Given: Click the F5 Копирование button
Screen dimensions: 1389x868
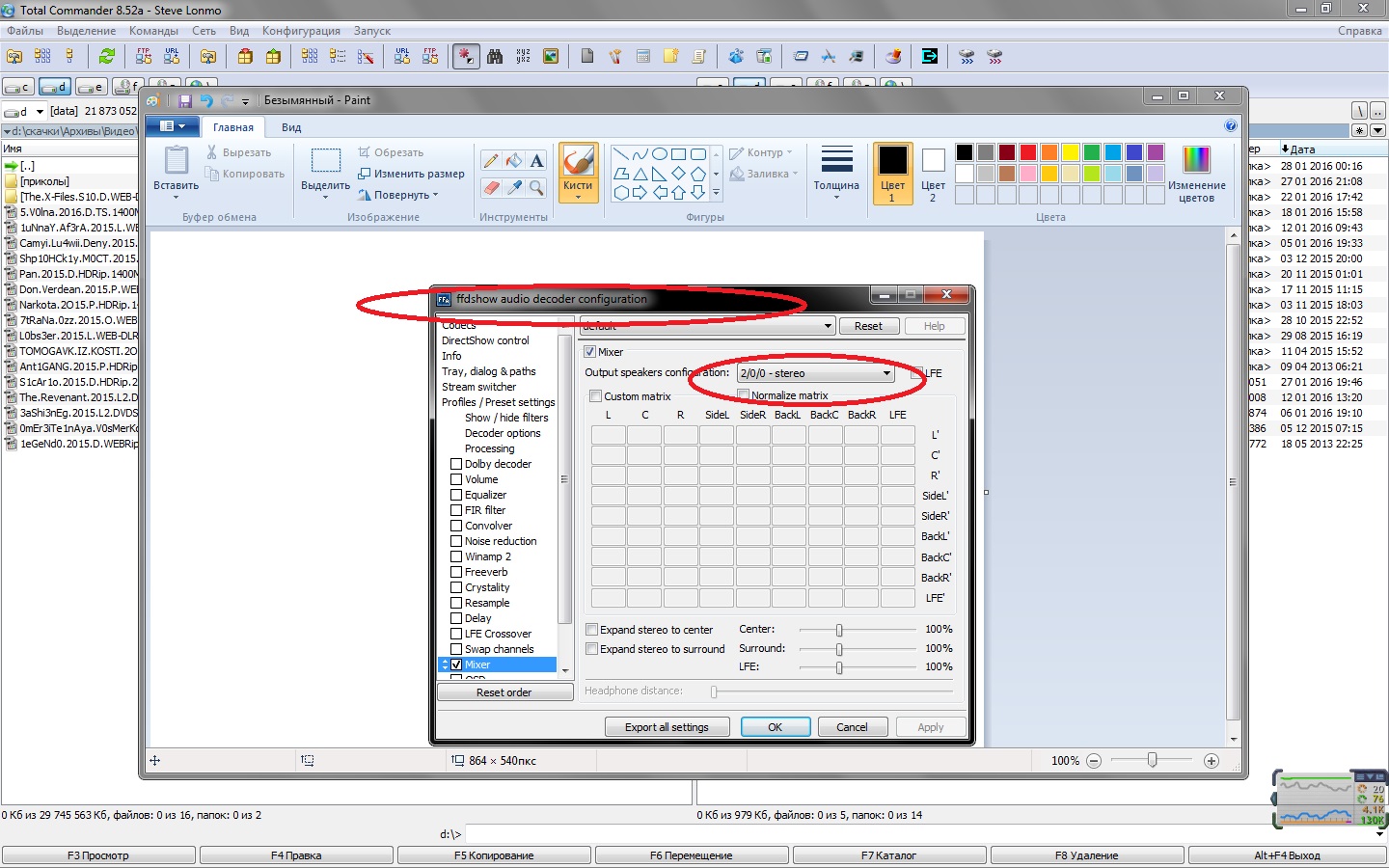Looking at the screenshot, I should click(494, 855).
